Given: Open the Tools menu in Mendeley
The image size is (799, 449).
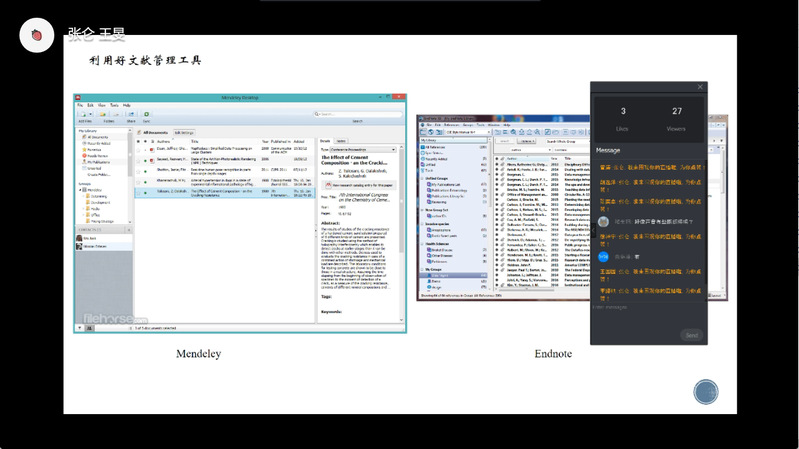Looking at the screenshot, I should tap(113, 105).
